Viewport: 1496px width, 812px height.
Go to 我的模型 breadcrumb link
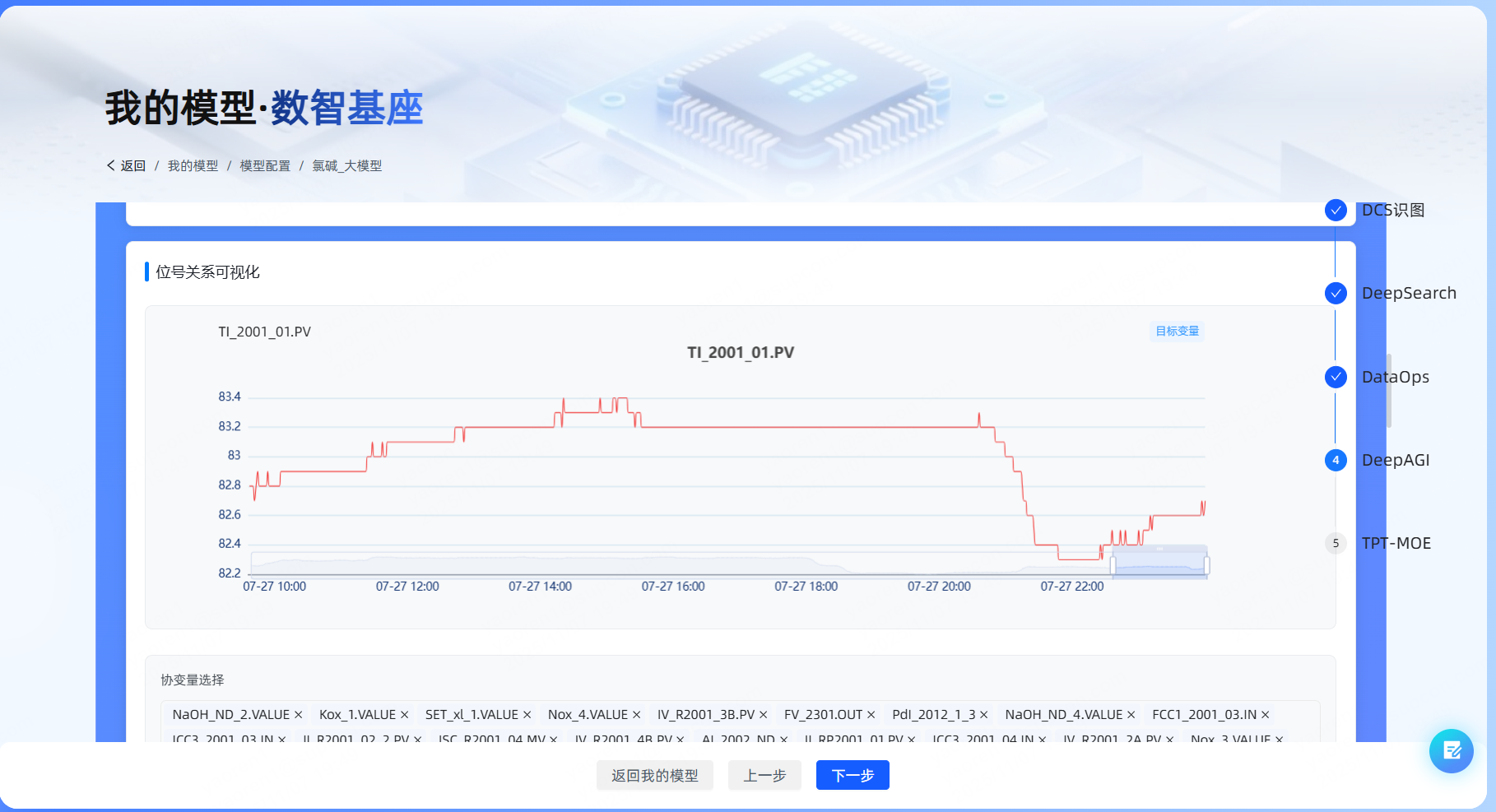193,165
